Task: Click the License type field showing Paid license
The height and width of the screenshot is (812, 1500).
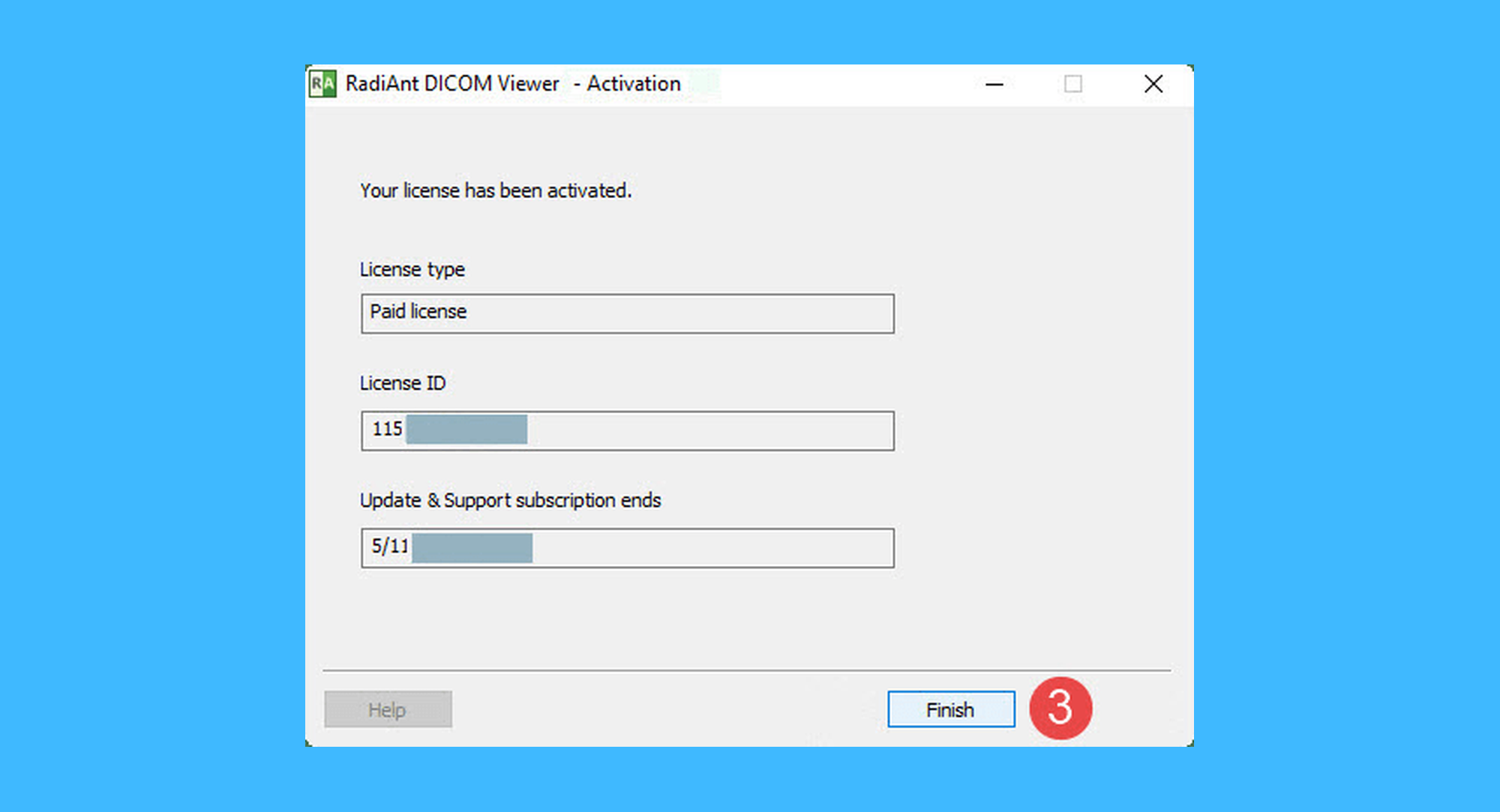Action: (x=628, y=313)
